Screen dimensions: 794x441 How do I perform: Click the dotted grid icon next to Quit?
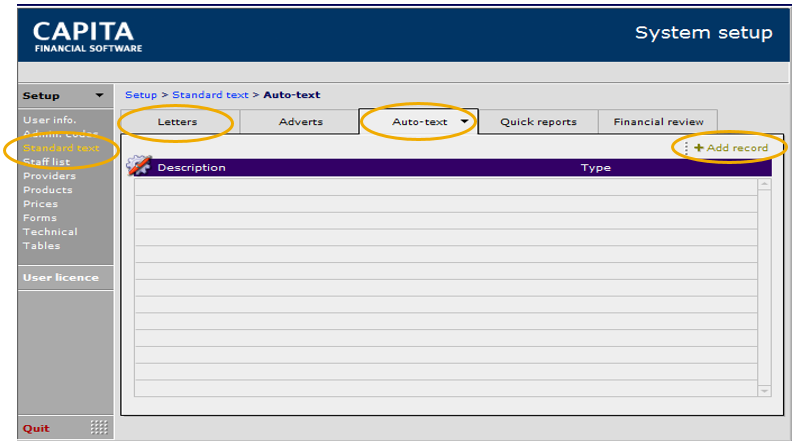(99, 427)
